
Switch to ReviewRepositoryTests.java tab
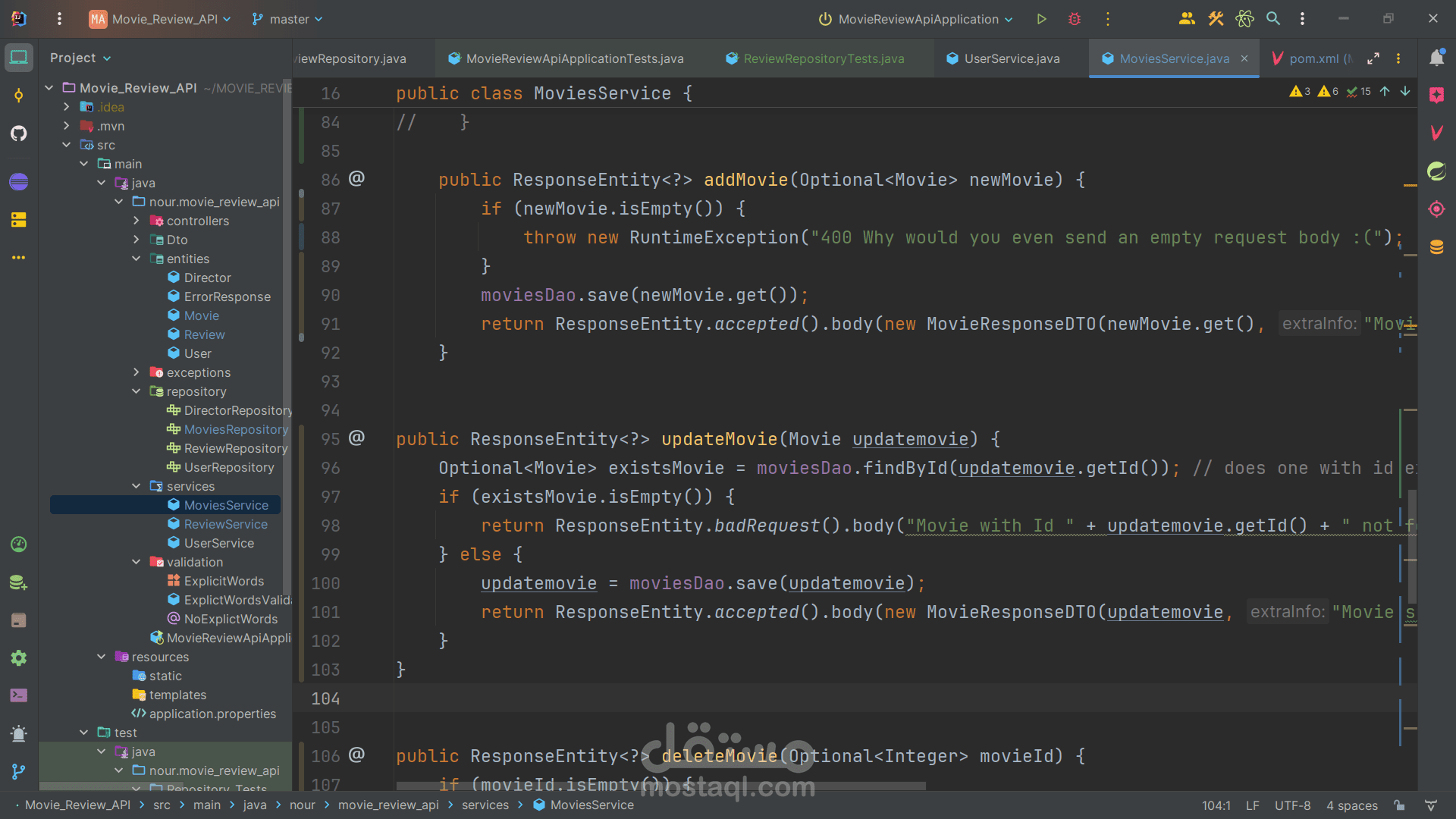tap(823, 58)
